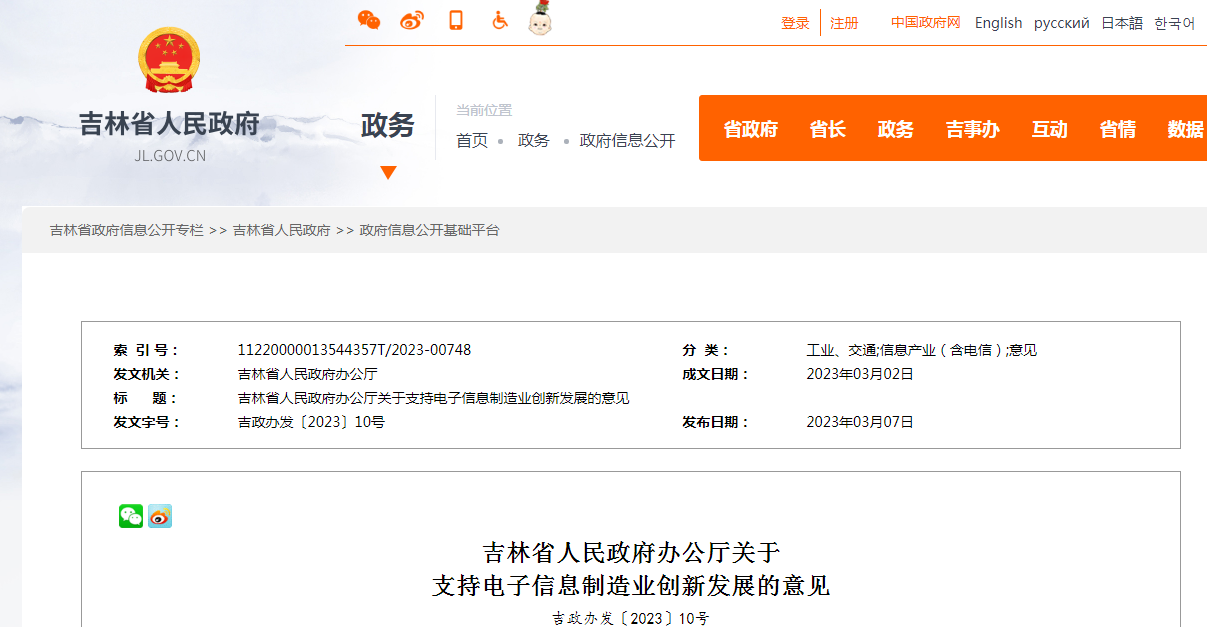Viewport: 1207px width, 627px height.
Task: Share article via green WeChat icon
Action: tap(131, 516)
